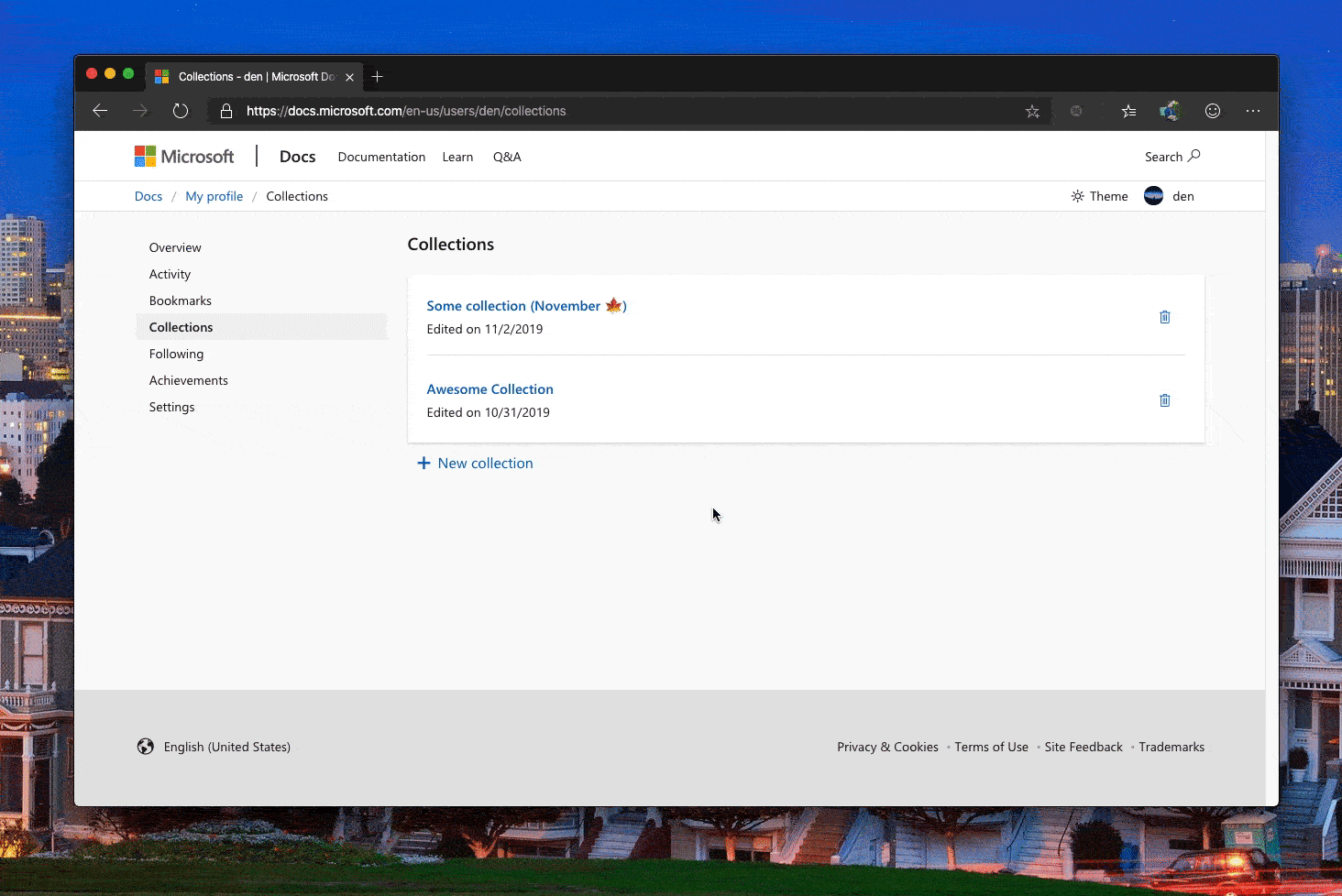This screenshot has width=1342, height=896.
Task: Open the Learn section in the navigation
Action: (457, 157)
